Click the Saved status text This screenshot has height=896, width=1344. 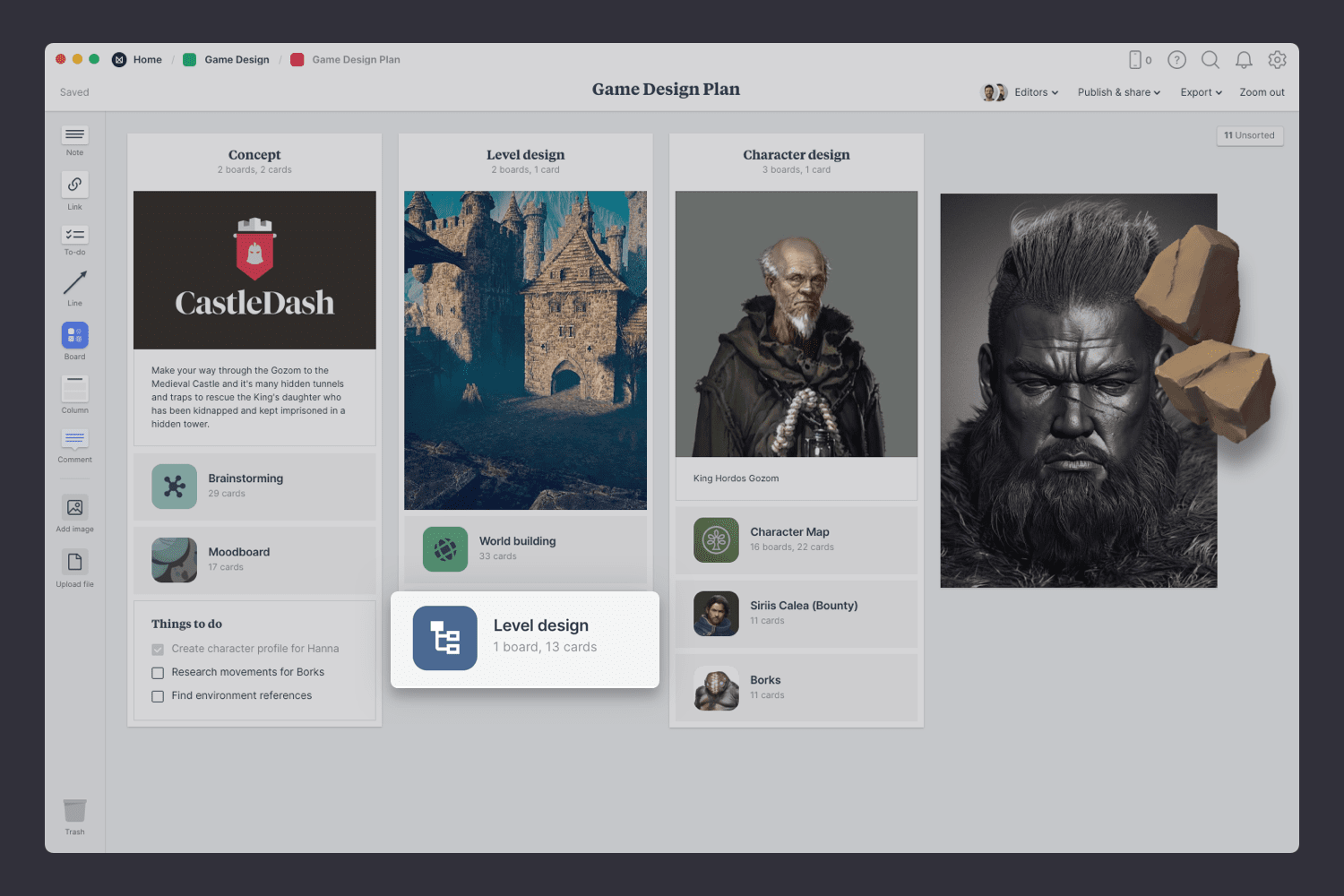click(74, 92)
